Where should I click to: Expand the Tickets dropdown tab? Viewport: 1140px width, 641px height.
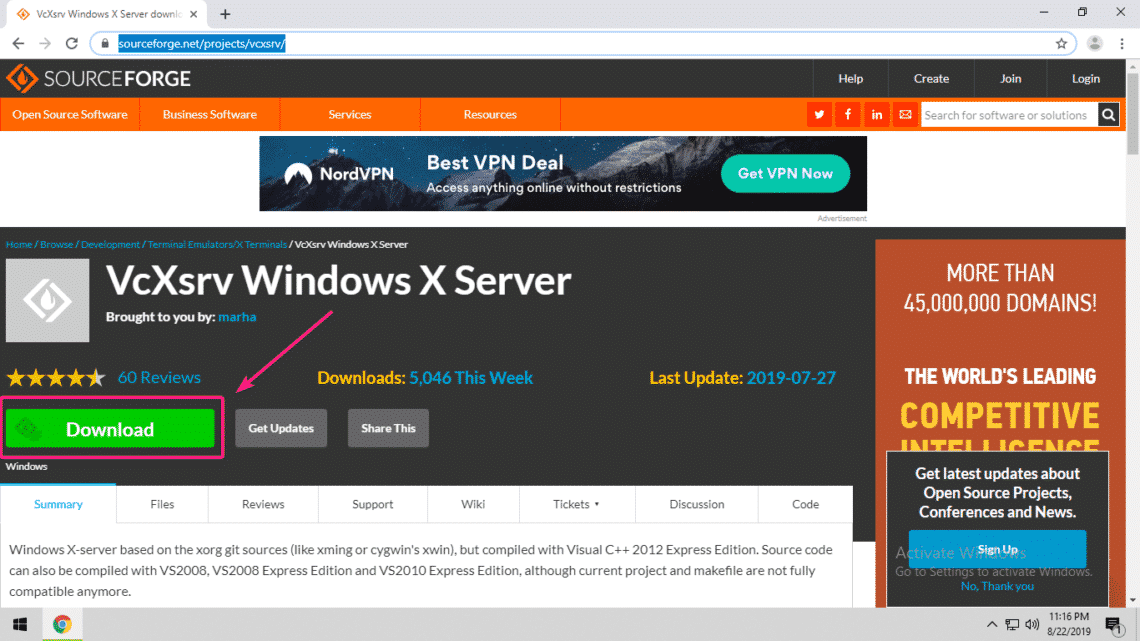(x=576, y=505)
